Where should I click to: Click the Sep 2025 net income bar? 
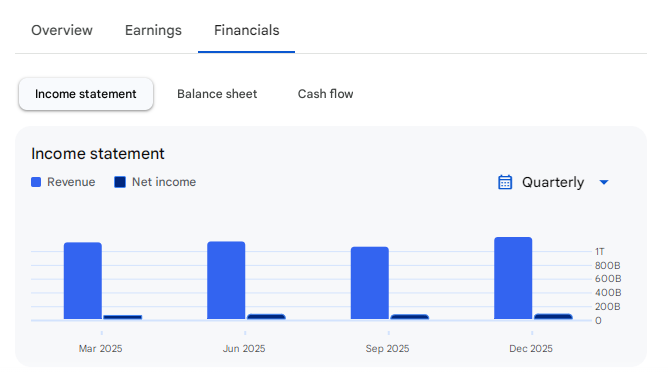point(410,317)
